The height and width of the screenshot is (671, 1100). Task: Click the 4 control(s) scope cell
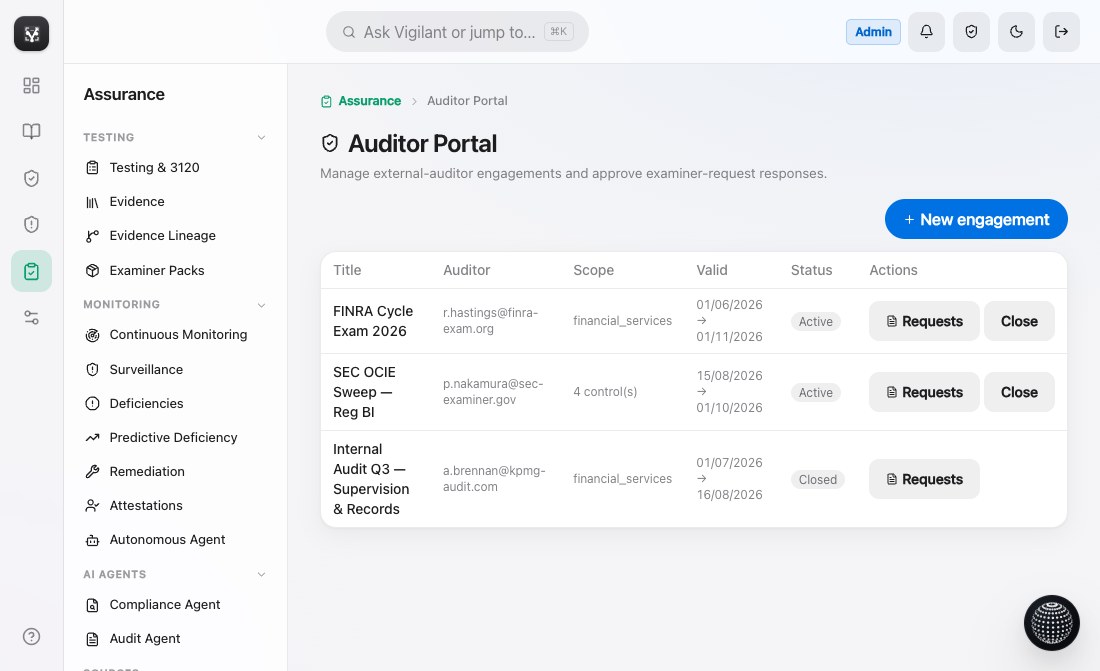(x=605, y=392)
